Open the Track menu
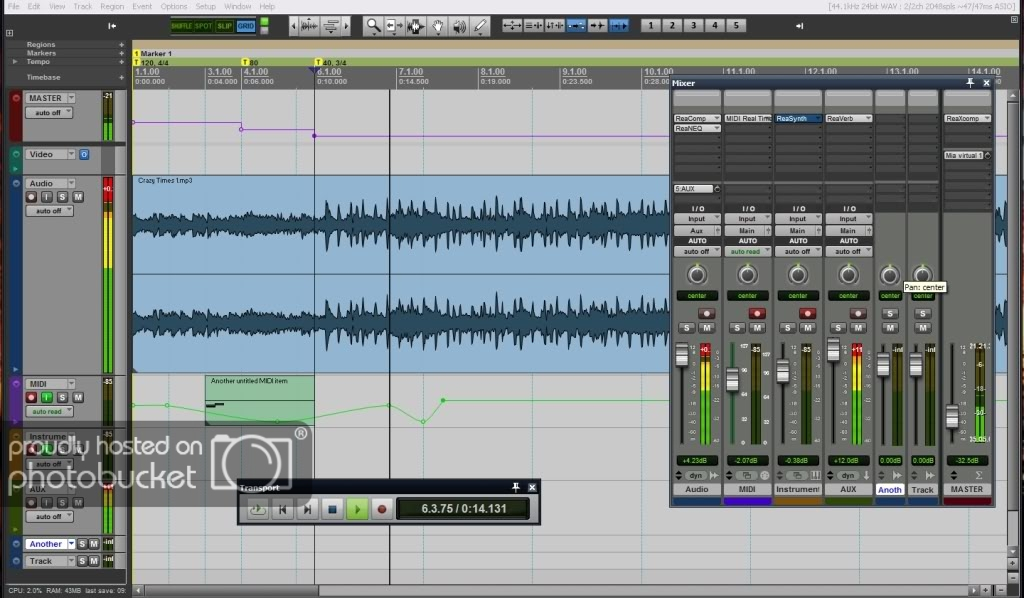This screenshot has width=1024, height=598. click(x=84, y=6)
